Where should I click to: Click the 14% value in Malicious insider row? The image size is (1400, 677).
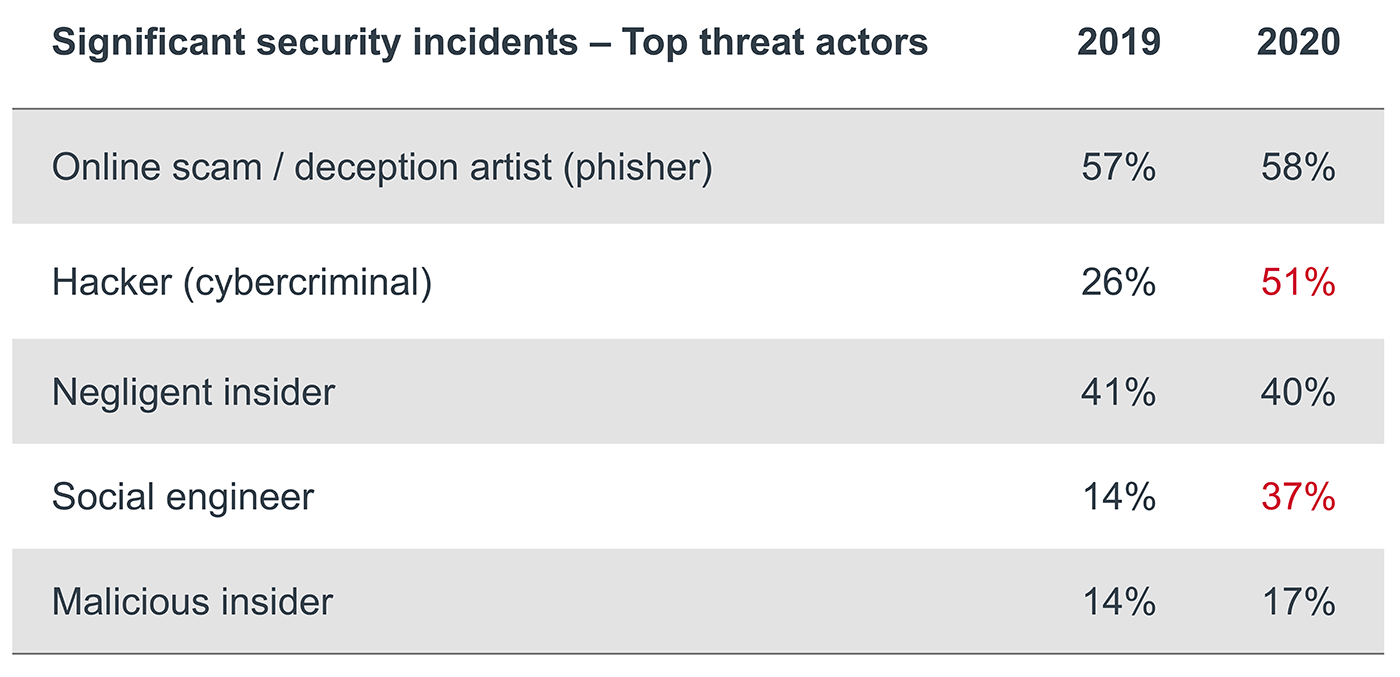click(1118, 602)
